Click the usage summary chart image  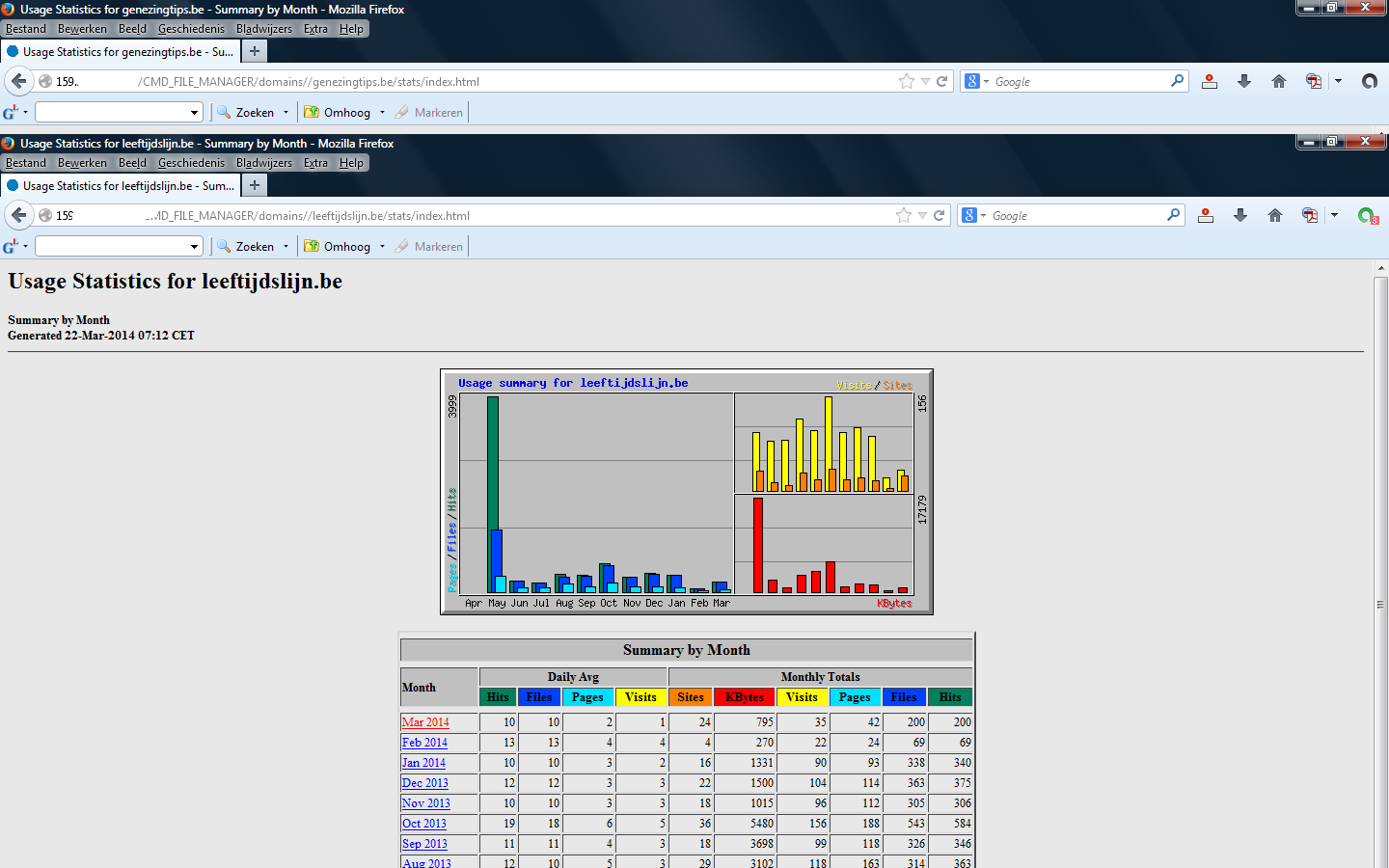(x=687, y=492)
